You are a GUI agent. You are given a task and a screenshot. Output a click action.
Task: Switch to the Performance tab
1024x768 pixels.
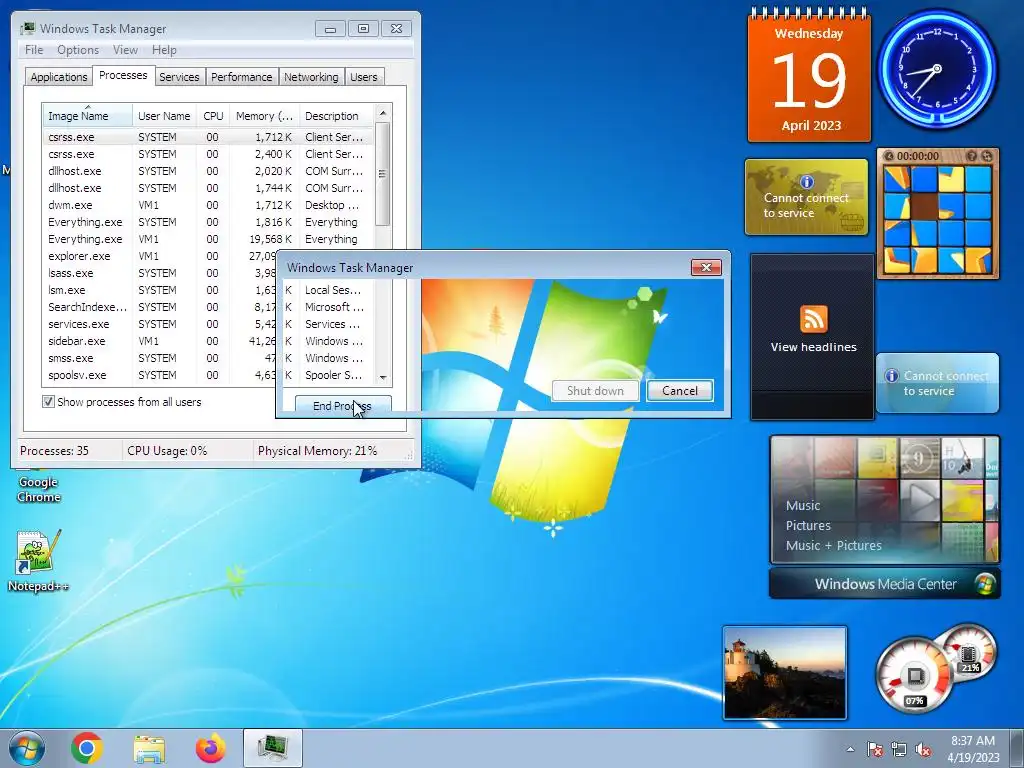[241, 76]
